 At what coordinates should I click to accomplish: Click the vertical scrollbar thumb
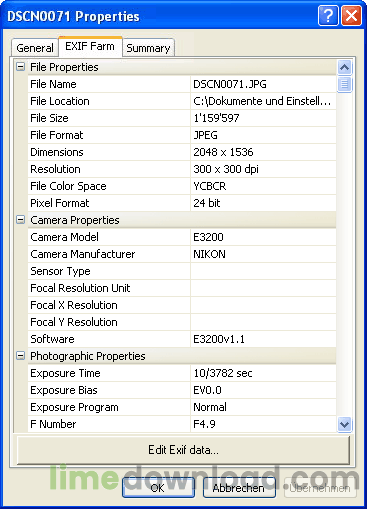[344, 84]
